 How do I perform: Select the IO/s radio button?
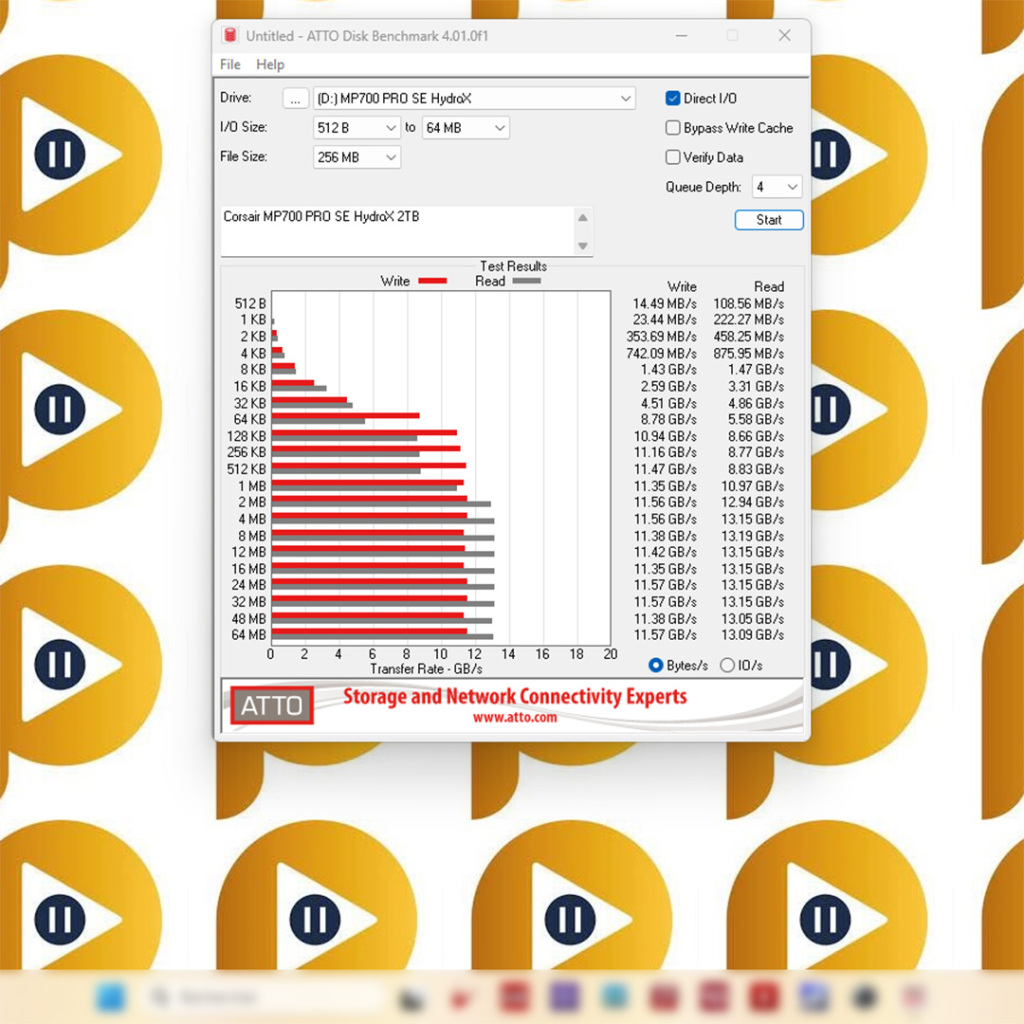click(727, 665)
